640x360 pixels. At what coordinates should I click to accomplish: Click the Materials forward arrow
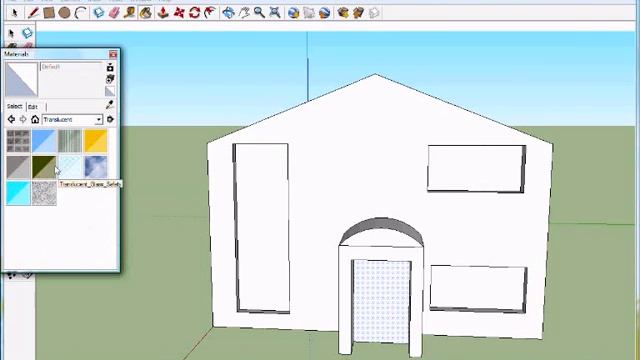coord(23,119)
